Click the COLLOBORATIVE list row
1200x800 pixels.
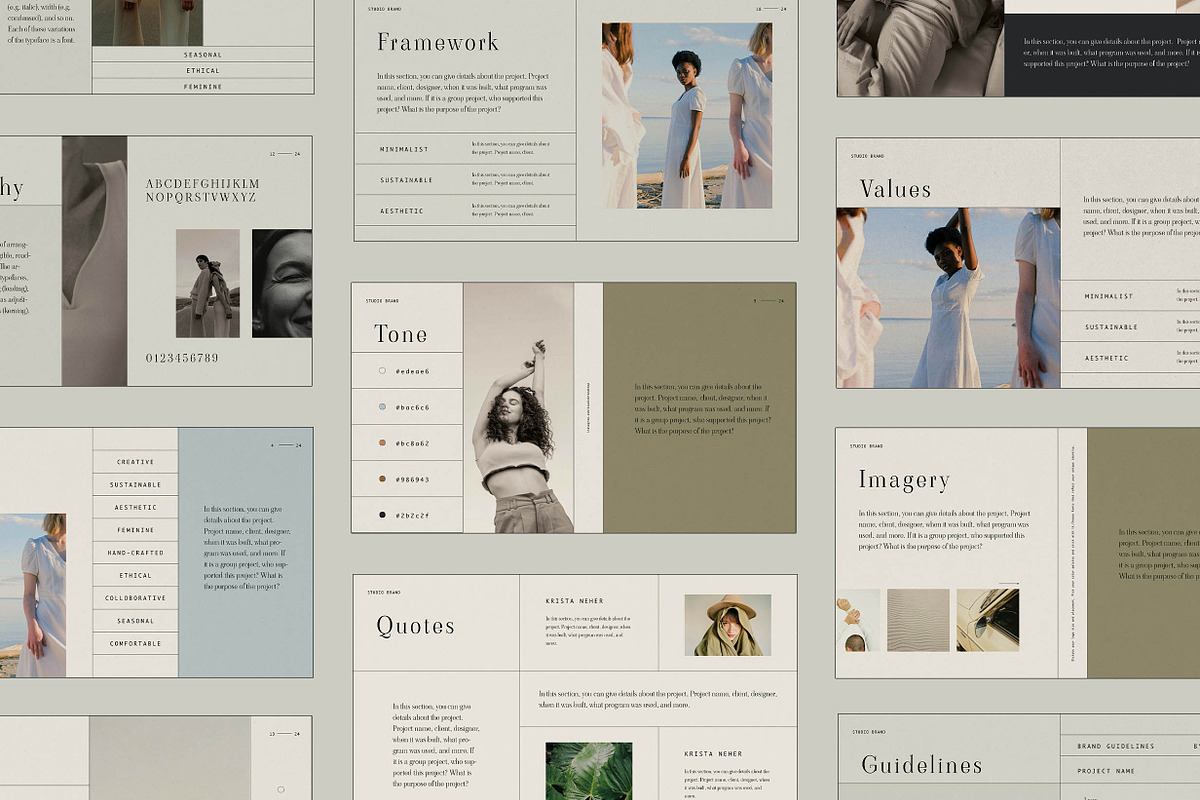tap(136, 598)
